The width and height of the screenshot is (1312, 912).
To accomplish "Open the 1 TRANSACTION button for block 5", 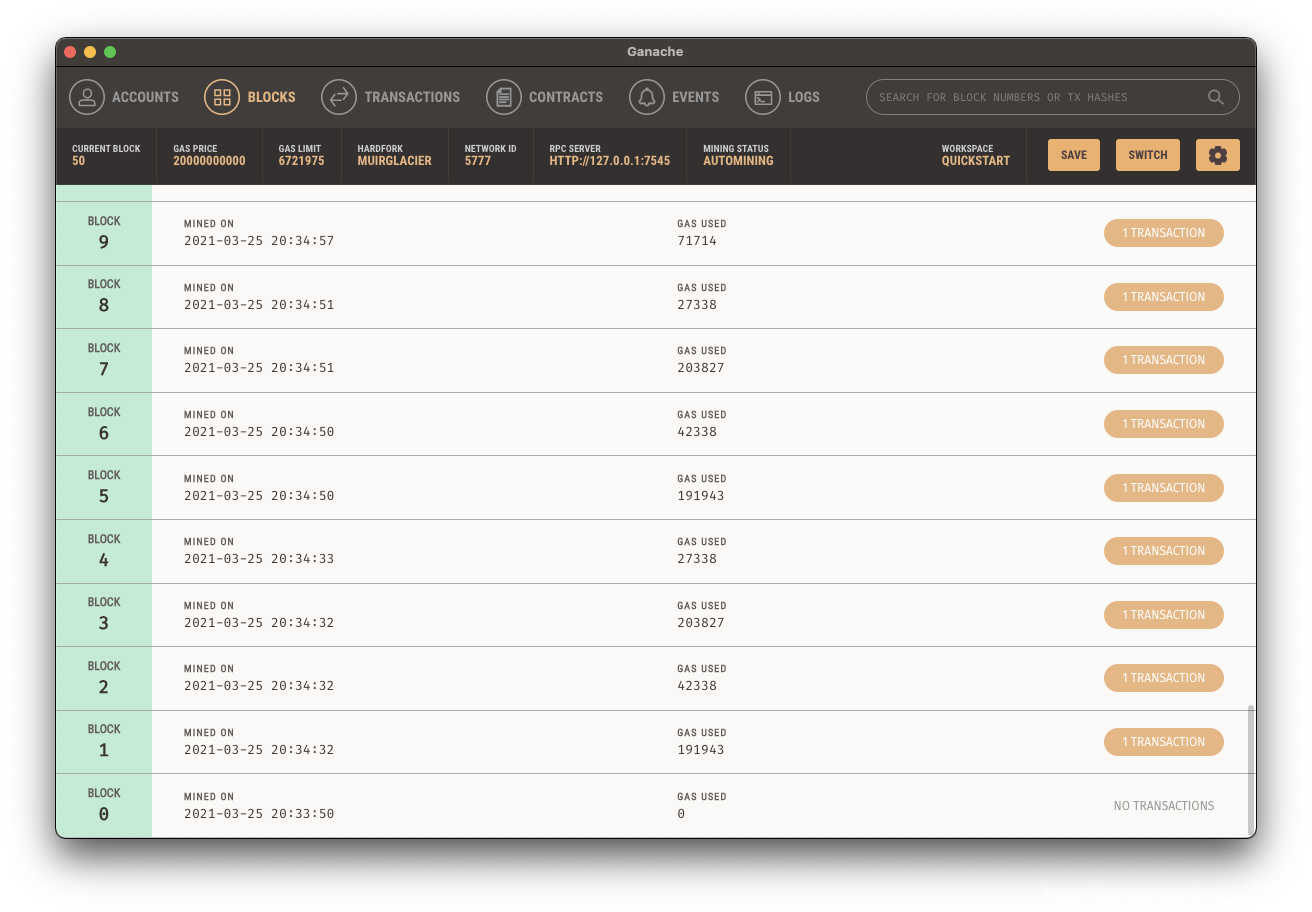I will pos(1164,488).
